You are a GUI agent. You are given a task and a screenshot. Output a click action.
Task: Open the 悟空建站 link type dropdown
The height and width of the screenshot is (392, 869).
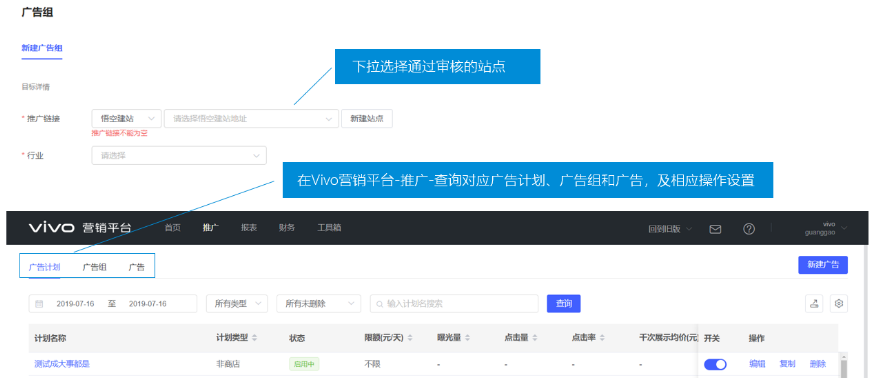[126, 119]
